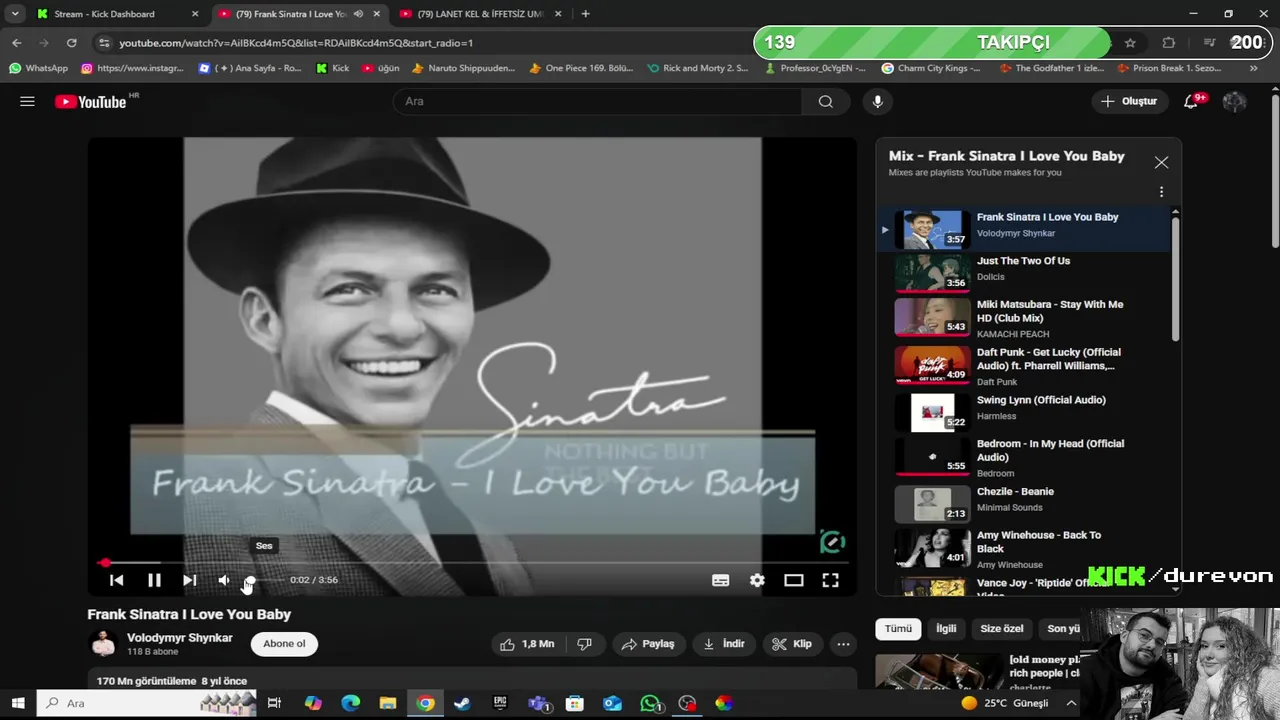Image resolution: width=1280 pixels, height=720 pixels.
Task: Open the notifications bell
Action: coord(1191,101)
